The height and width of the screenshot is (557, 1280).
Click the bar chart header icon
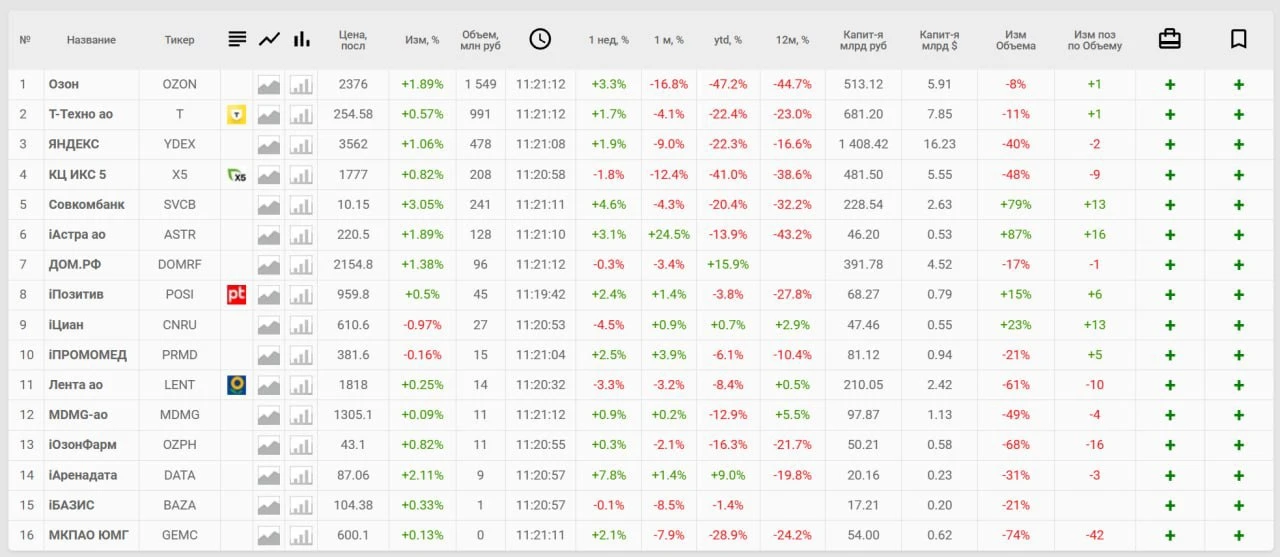301,39
